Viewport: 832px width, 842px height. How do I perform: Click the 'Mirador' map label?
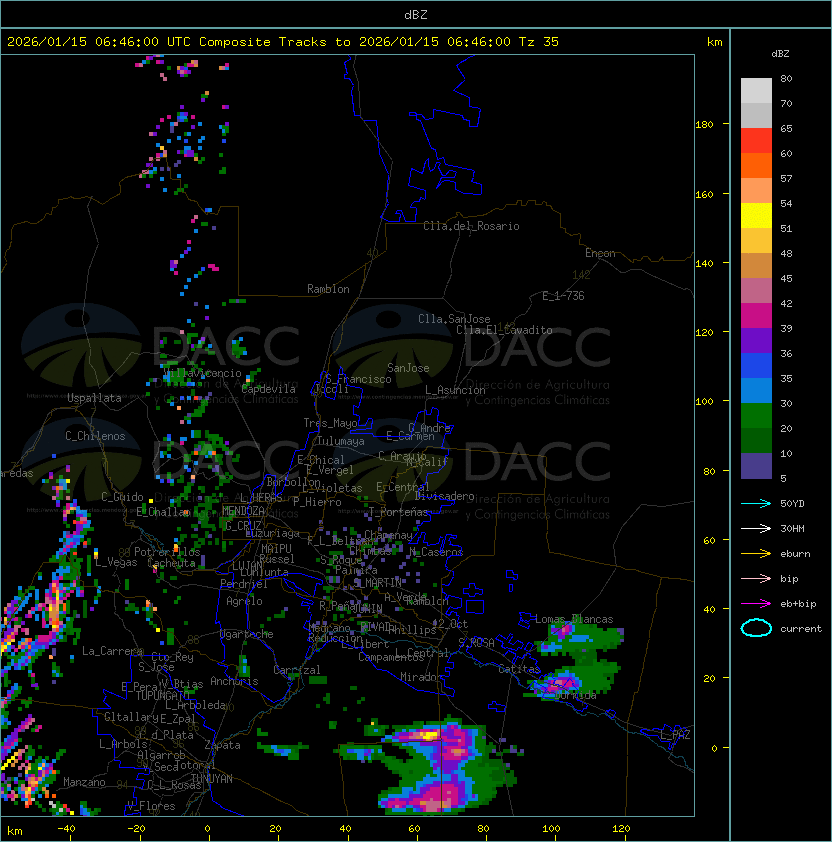tap(422, 677)
